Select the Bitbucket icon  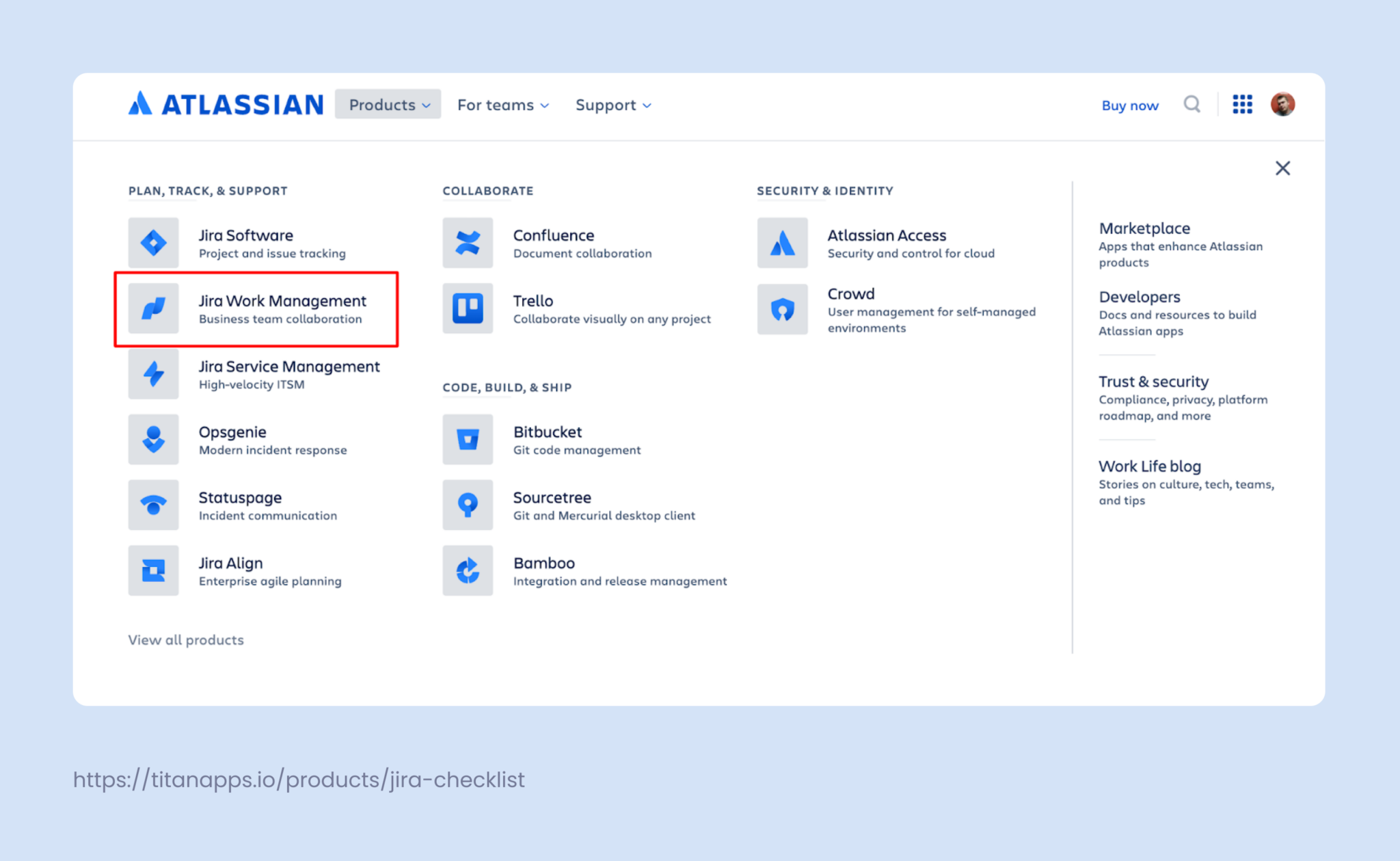tap(468, 440)
